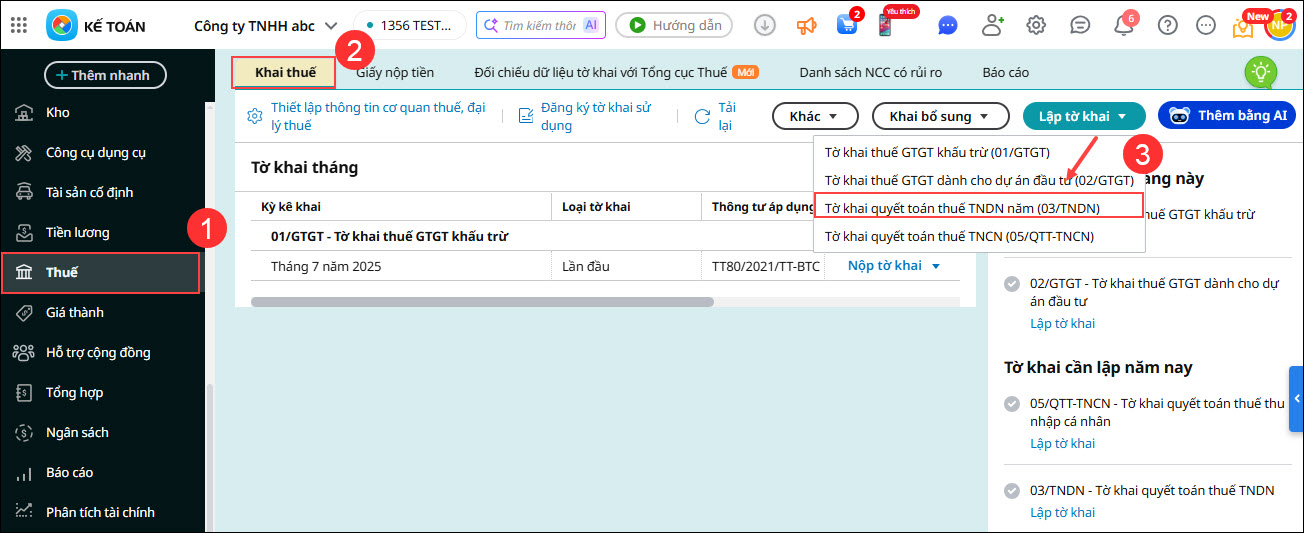Open the blue chat messenger icon
The width and height of the screenshot is (1304, 533).
click(948, 25)
